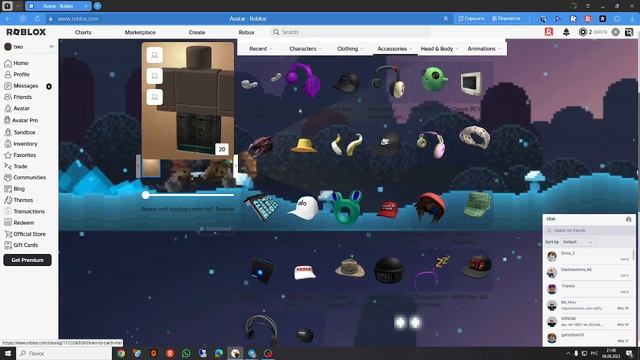This screenshot has width=640, height=360.
Task: Open Charts in the top navigation
Action: (83, 32)
